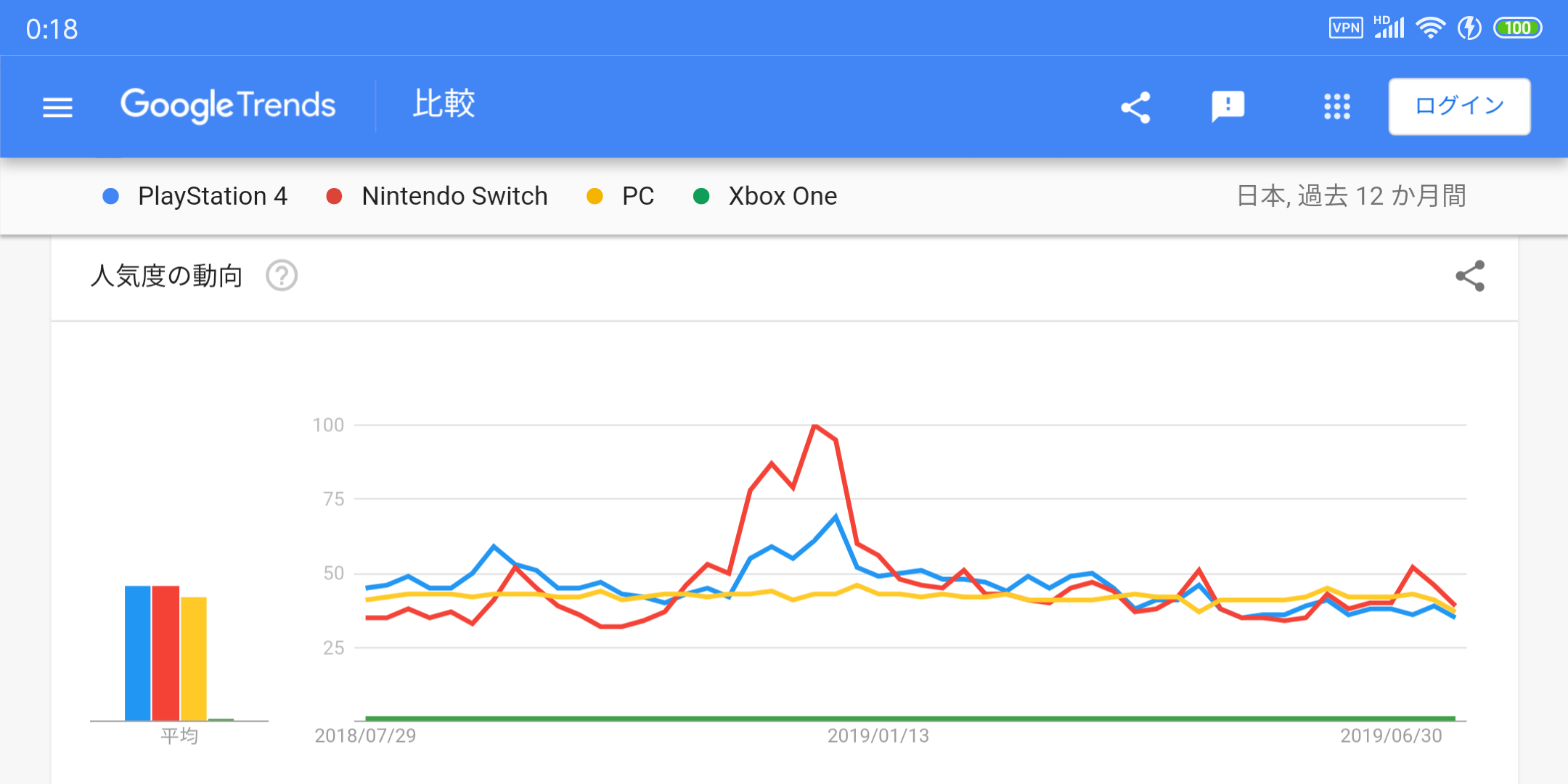This screenshot has width=1568, height=784.
Task: Click the red Nintendo Switch average bar
Action: click(x=166, y=653)
